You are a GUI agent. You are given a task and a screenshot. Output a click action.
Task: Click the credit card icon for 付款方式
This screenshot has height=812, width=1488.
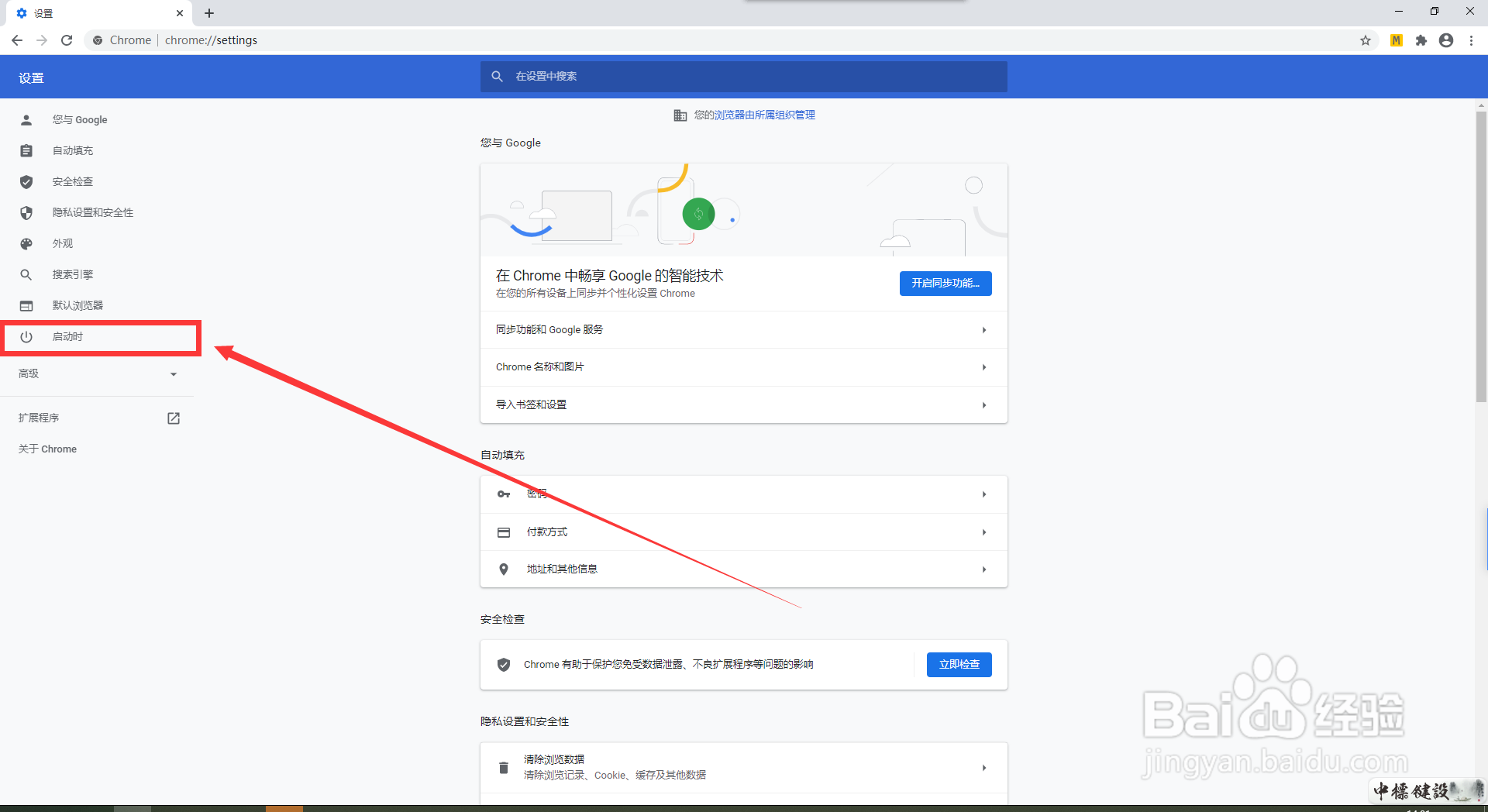tap(504, 532)
